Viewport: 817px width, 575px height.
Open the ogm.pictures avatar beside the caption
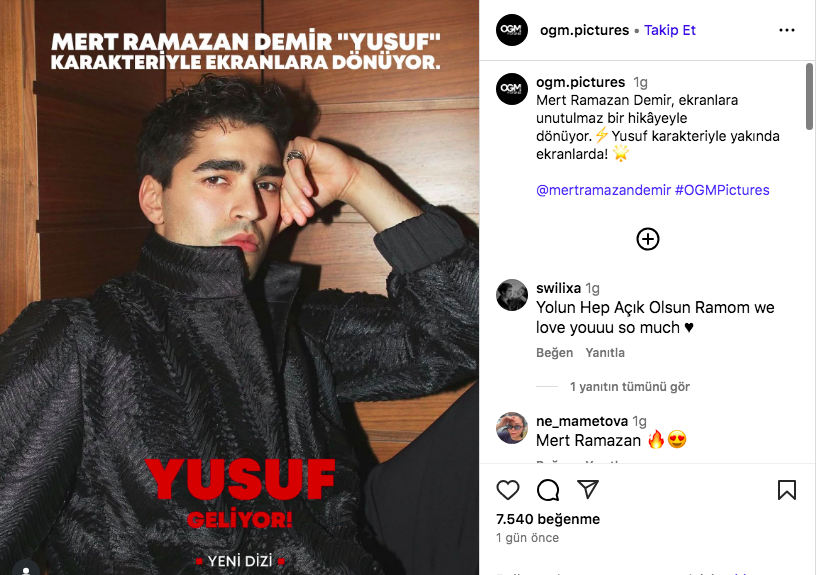[x=512, y=89]
